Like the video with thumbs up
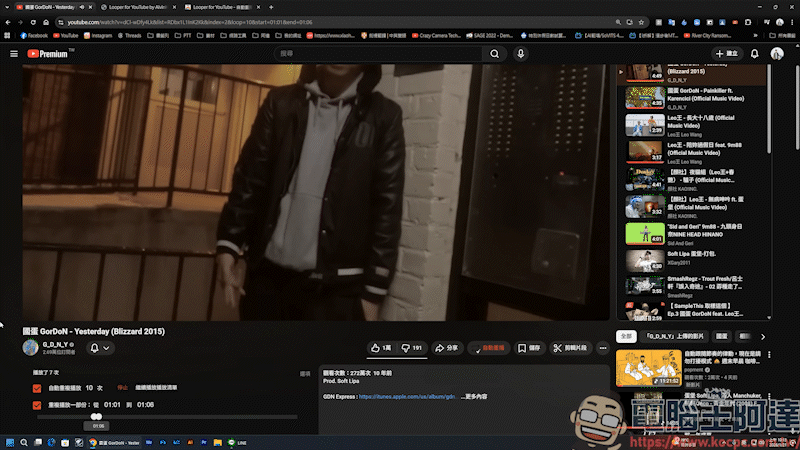 [x=381, y=348]
